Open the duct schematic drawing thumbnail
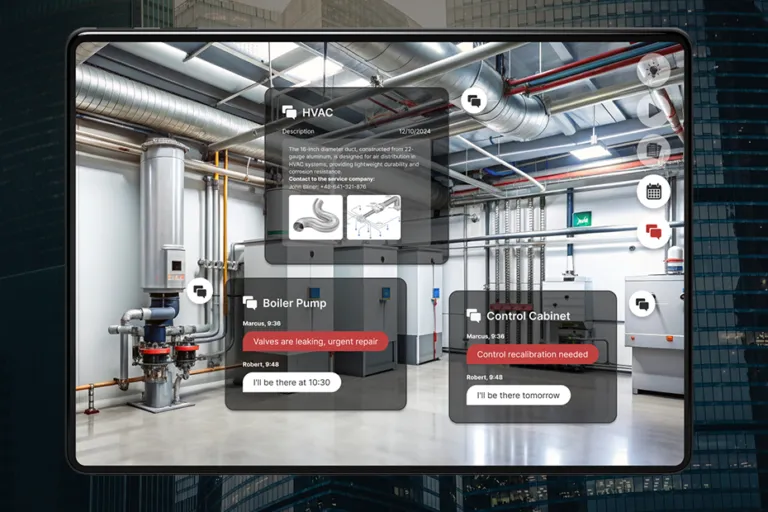Screen dimensions: 768x512 374,218
